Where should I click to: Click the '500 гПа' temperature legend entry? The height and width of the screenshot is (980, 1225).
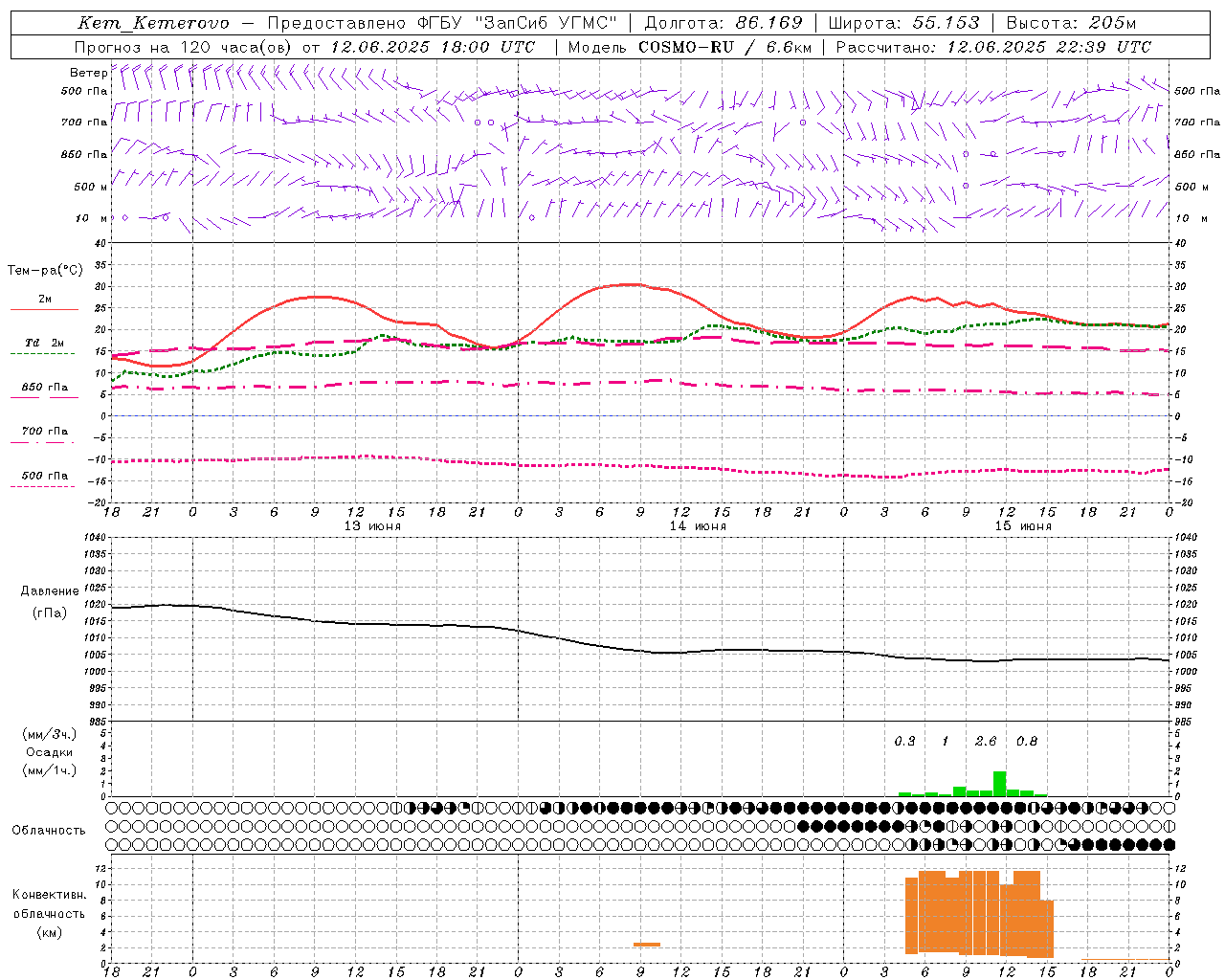(45, 476)
